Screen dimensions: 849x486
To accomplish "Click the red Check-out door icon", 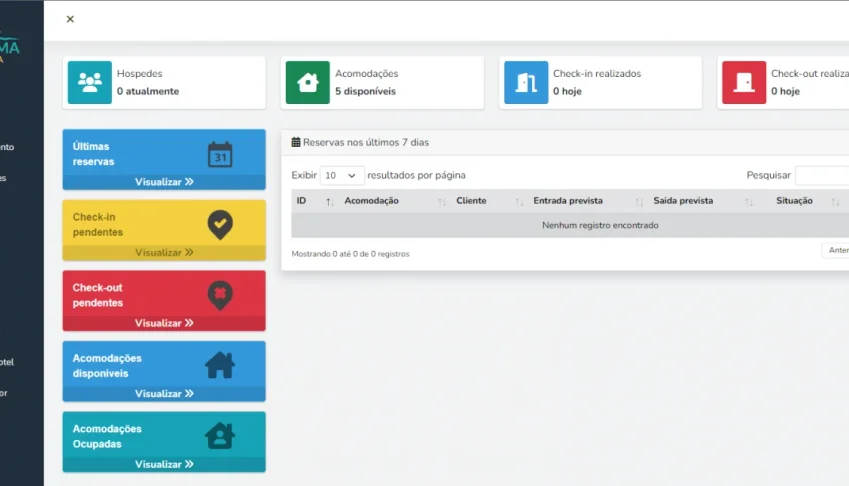I will pos(744,82).
